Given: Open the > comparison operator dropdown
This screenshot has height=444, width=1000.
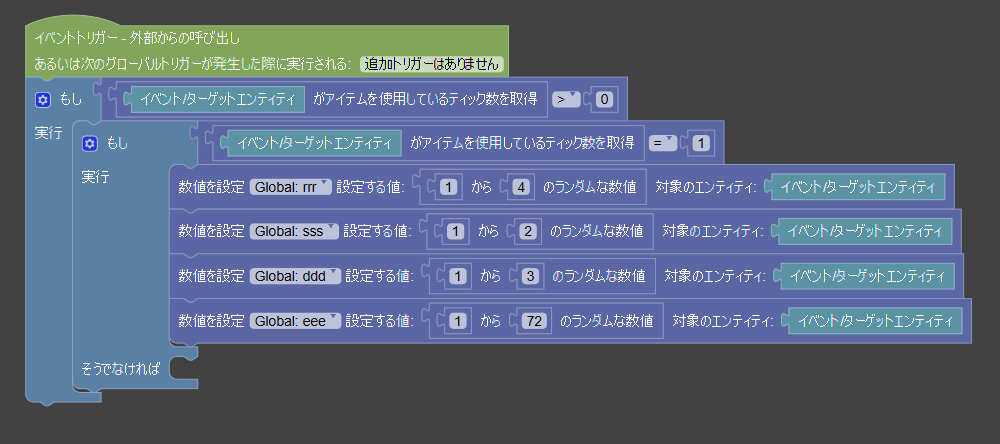Looking at the screenshot, I should pos(566,100).
